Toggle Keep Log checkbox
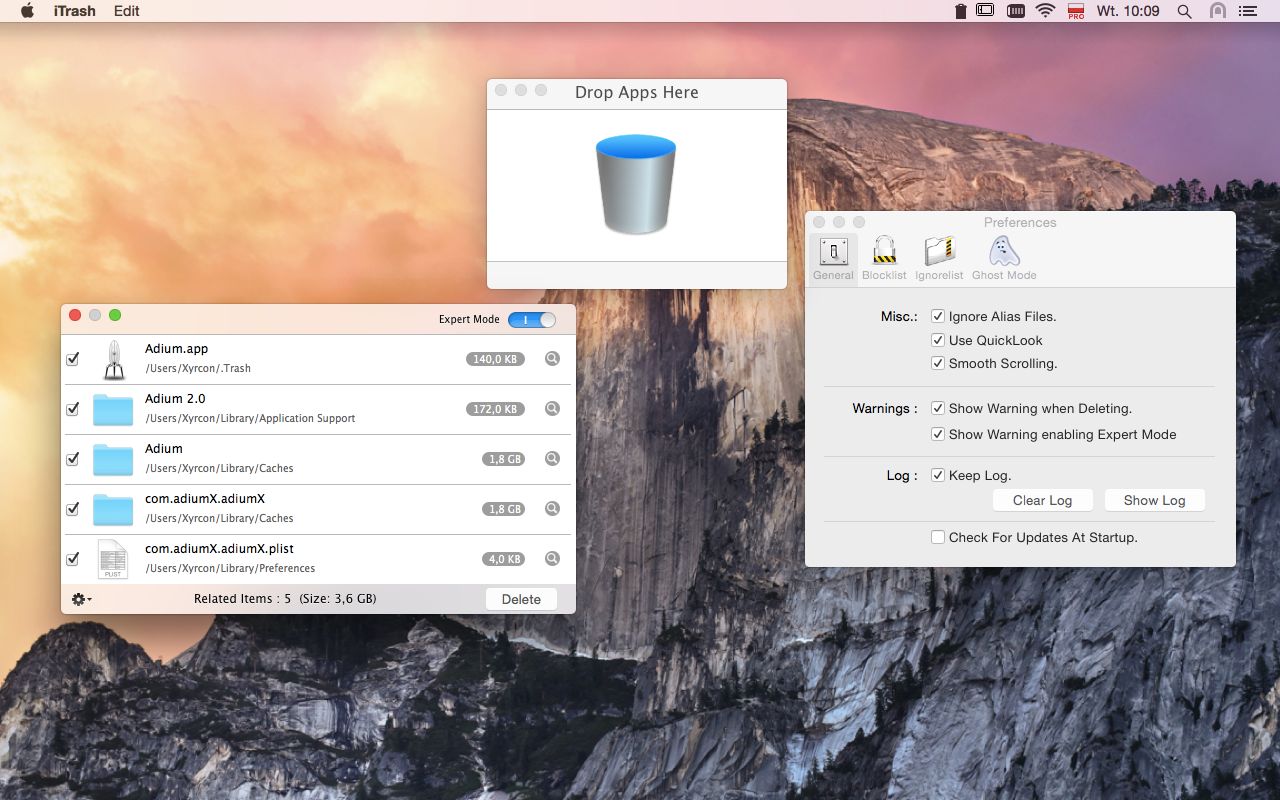1280x800 pixels. pyautogui.click(x=938, y=475)
